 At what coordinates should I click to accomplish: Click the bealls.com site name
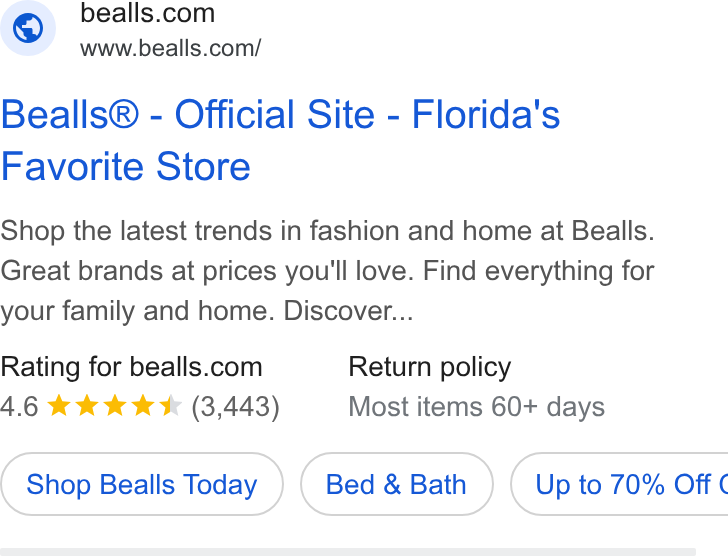(x=148, y=13)
